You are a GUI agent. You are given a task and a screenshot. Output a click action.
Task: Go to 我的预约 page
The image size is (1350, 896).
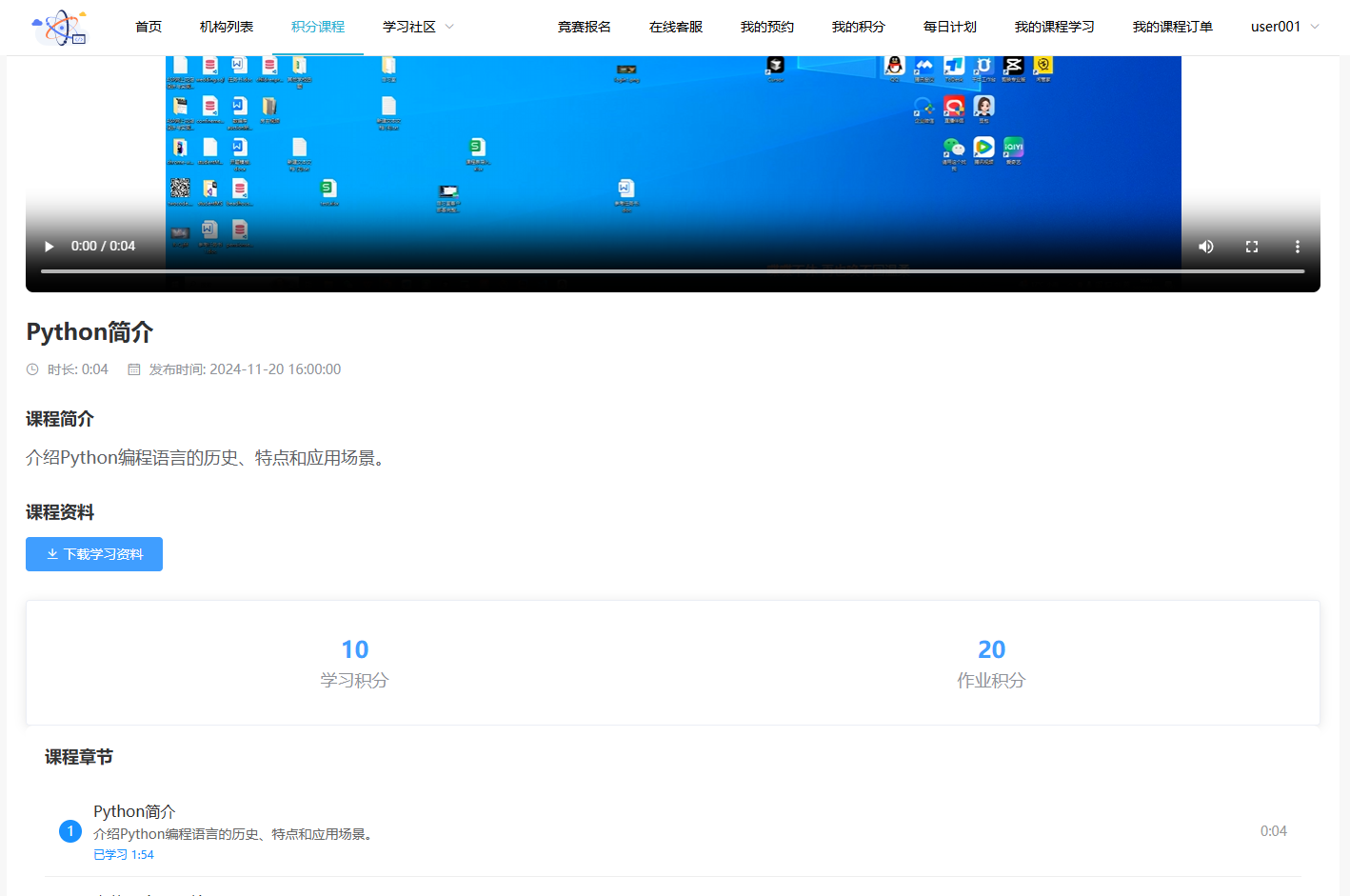click(767, 27)
